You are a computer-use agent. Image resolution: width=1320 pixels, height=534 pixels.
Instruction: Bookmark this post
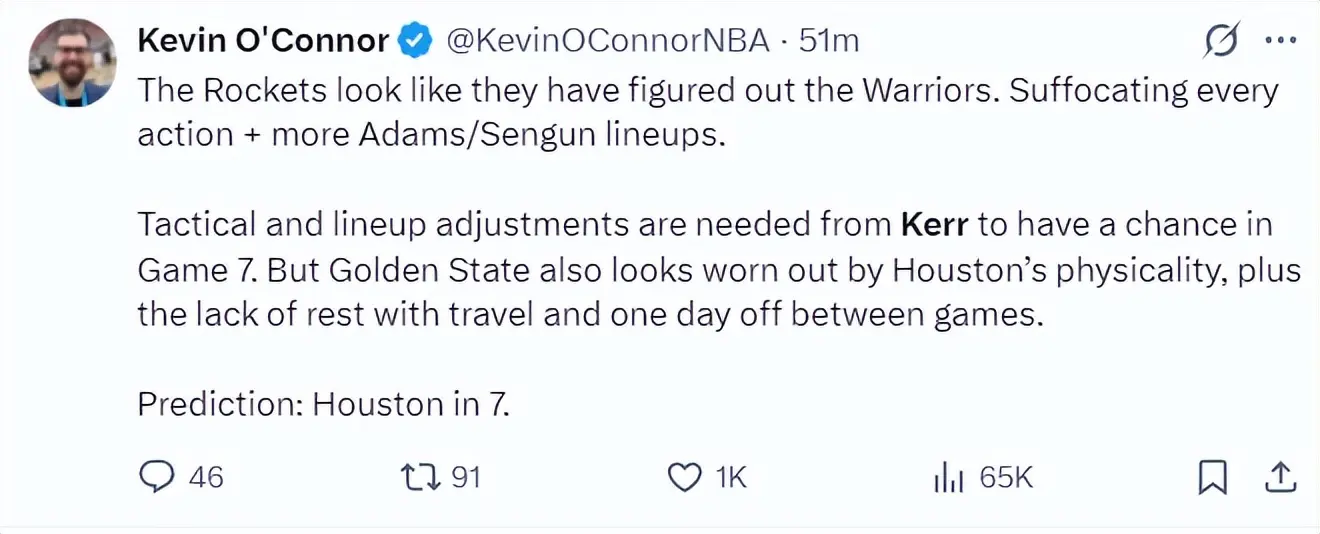1212,479
